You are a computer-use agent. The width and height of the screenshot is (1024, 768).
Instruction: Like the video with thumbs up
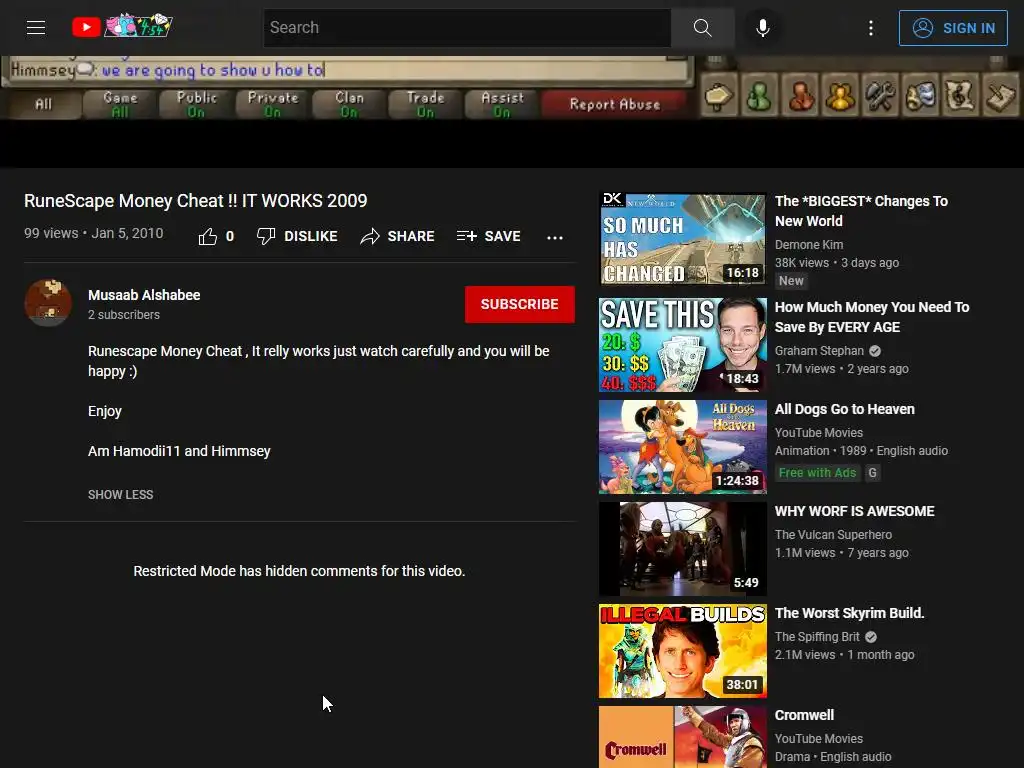coord(216,236)
